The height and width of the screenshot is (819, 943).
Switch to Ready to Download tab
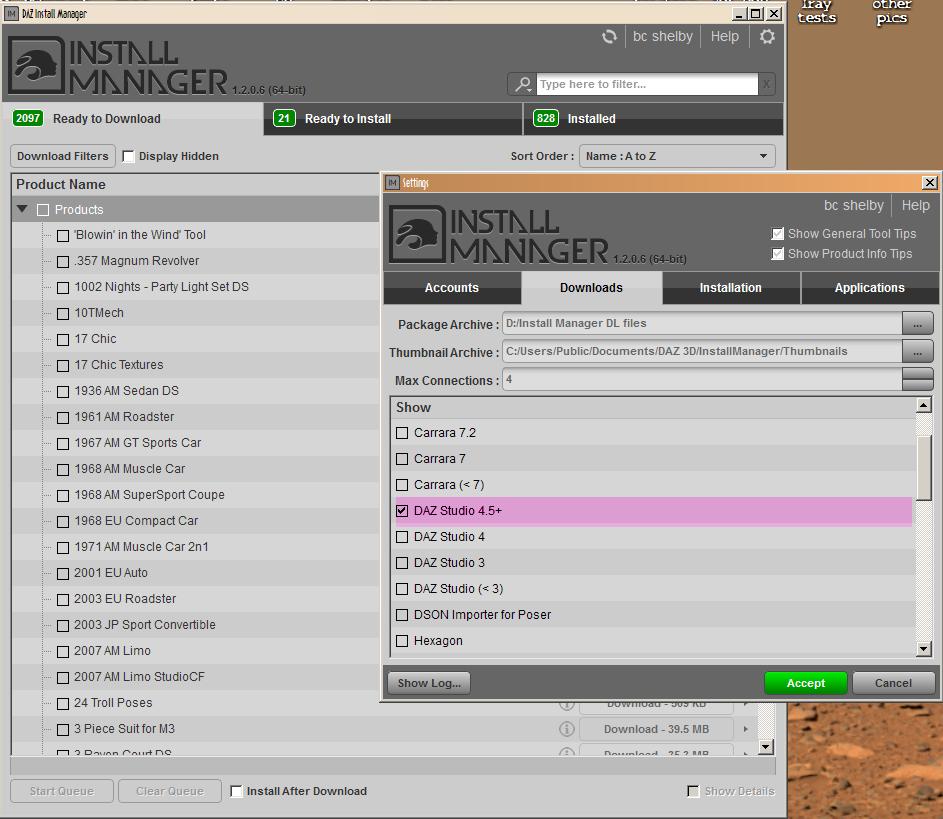133,118
